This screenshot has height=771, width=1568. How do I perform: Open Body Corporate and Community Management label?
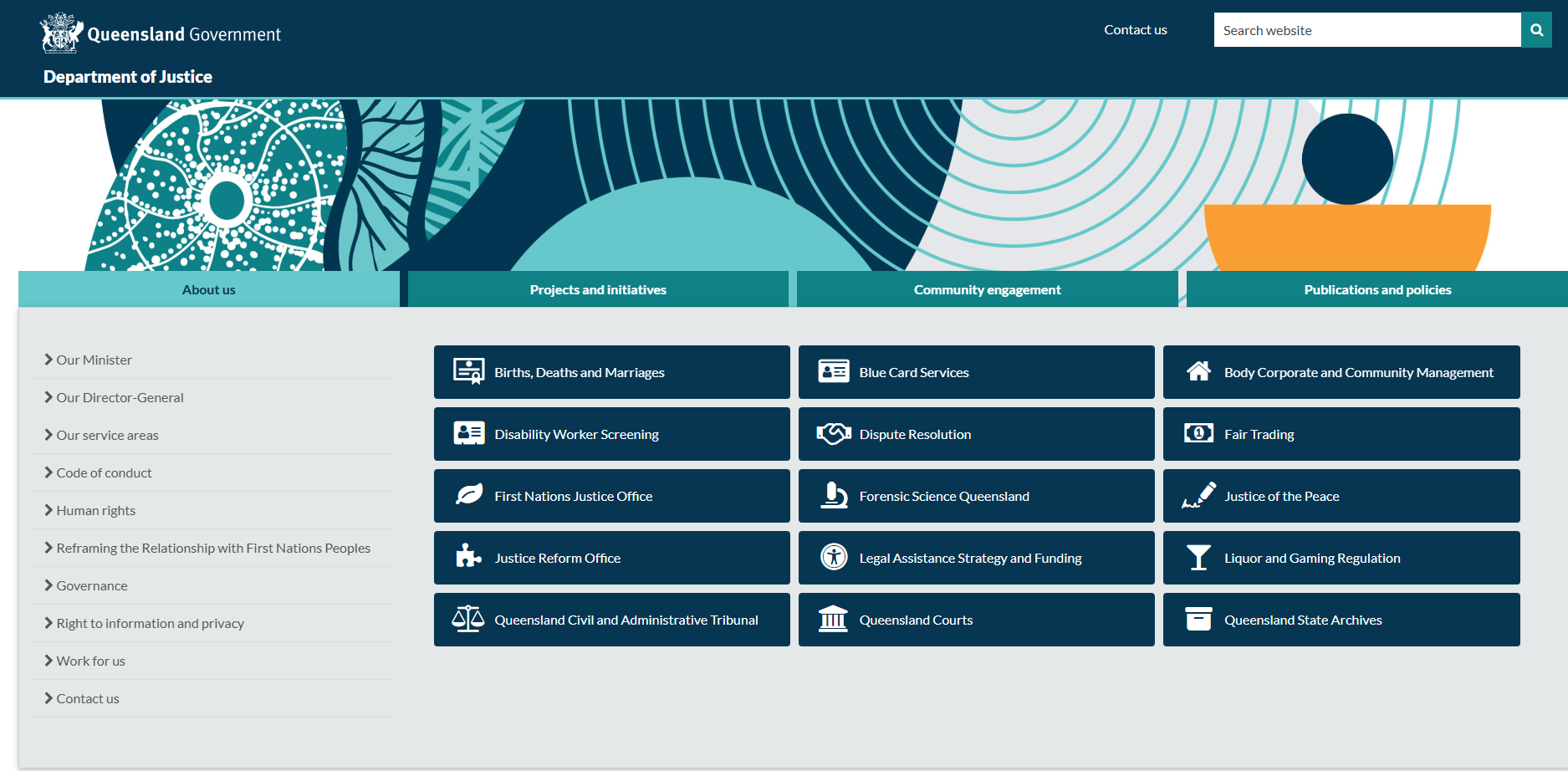(x=1359, y=372)
